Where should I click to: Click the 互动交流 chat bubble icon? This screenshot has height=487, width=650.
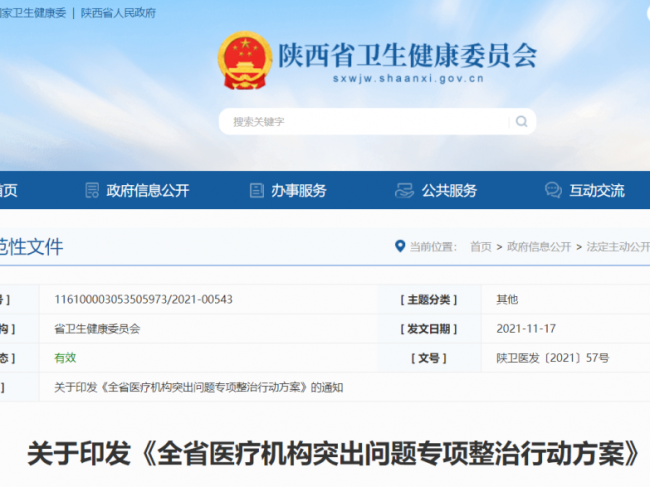(x=553, y=190)
